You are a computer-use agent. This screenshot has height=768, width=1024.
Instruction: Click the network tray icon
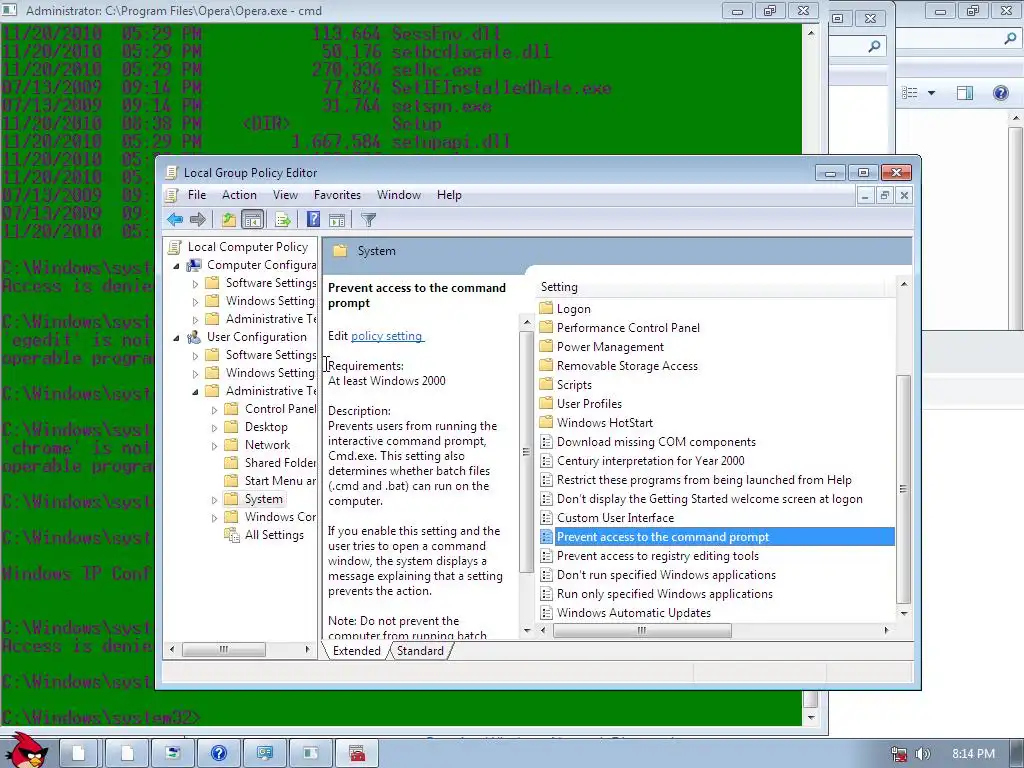pos(899,754)
